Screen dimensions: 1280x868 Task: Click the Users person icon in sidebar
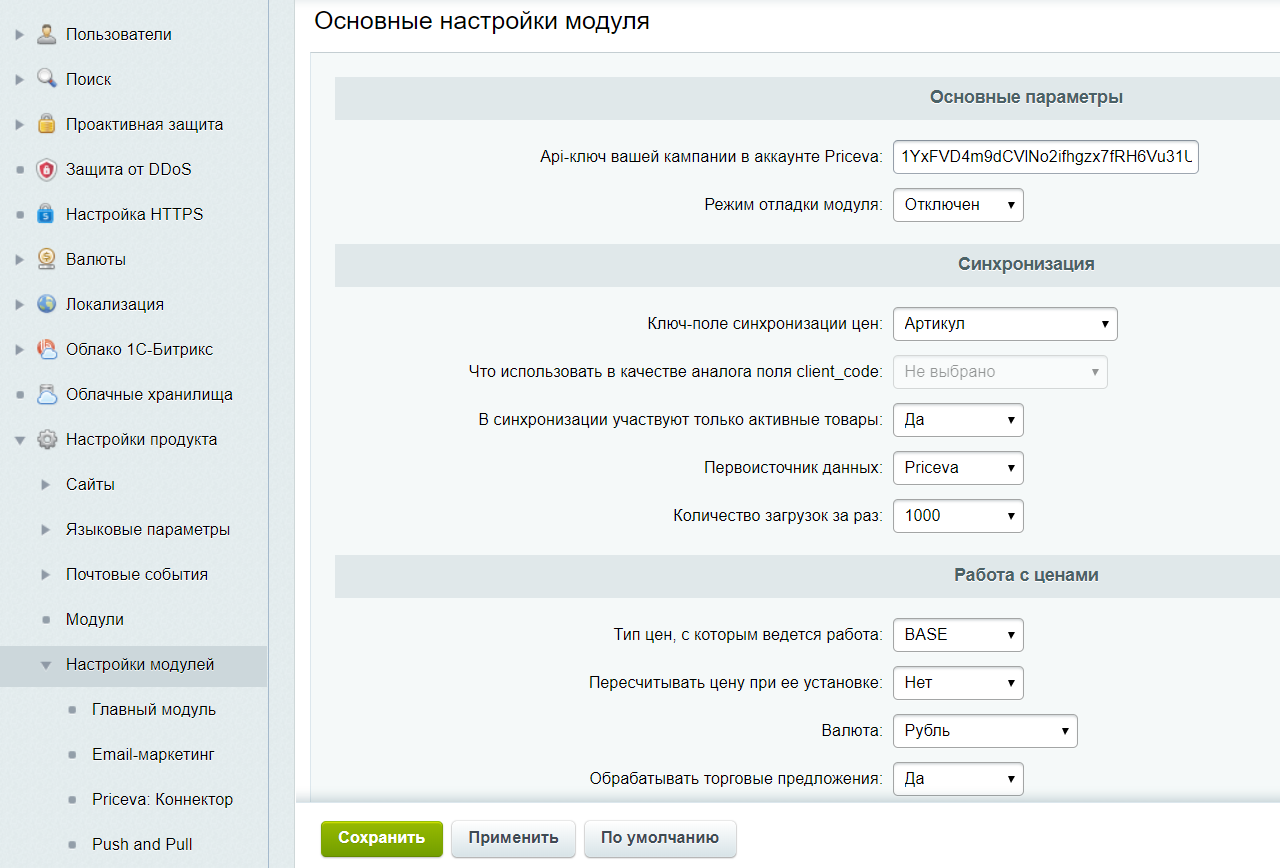[x=47, y=34]
